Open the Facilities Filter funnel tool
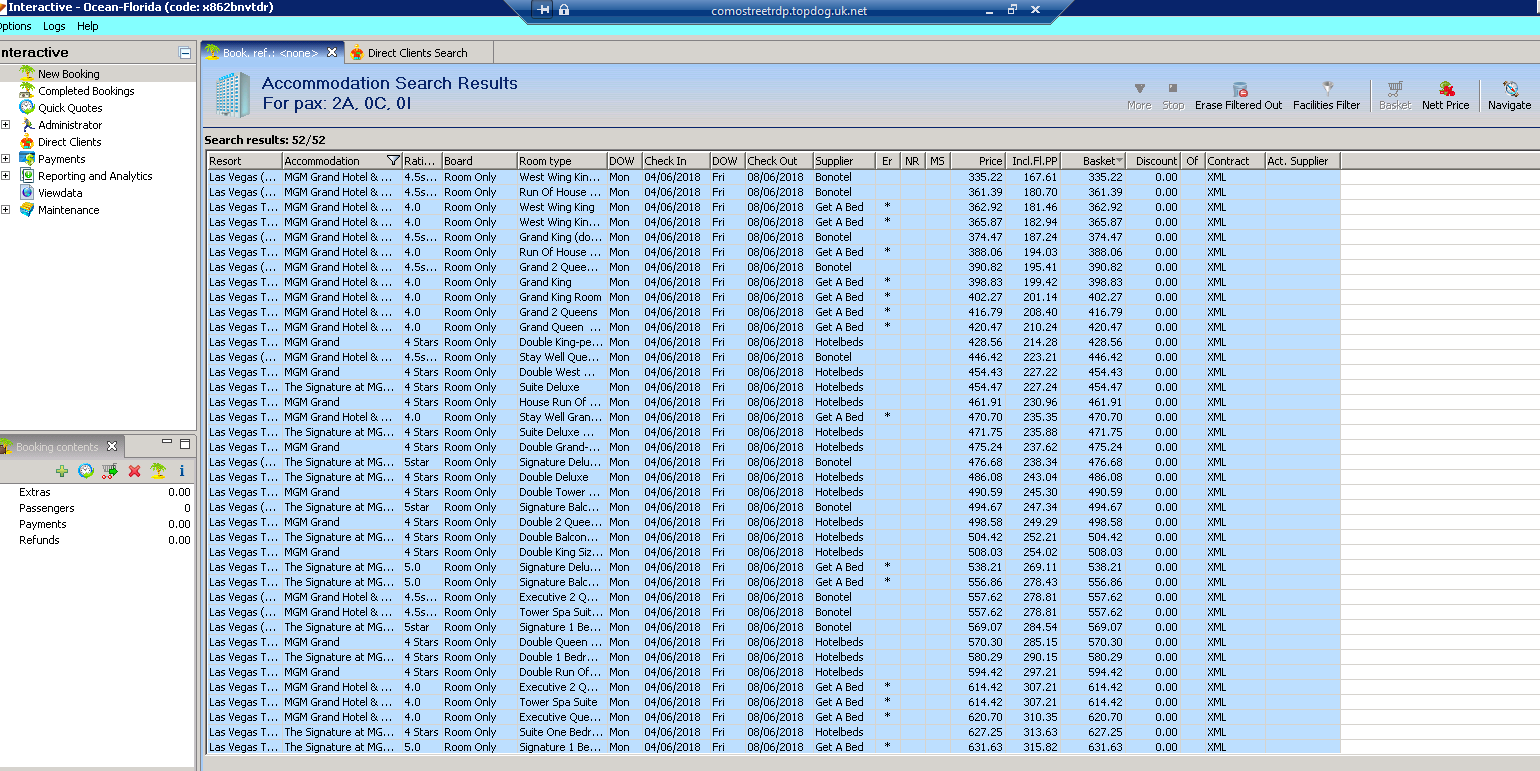The image size is (1540, 771). 1327,89
